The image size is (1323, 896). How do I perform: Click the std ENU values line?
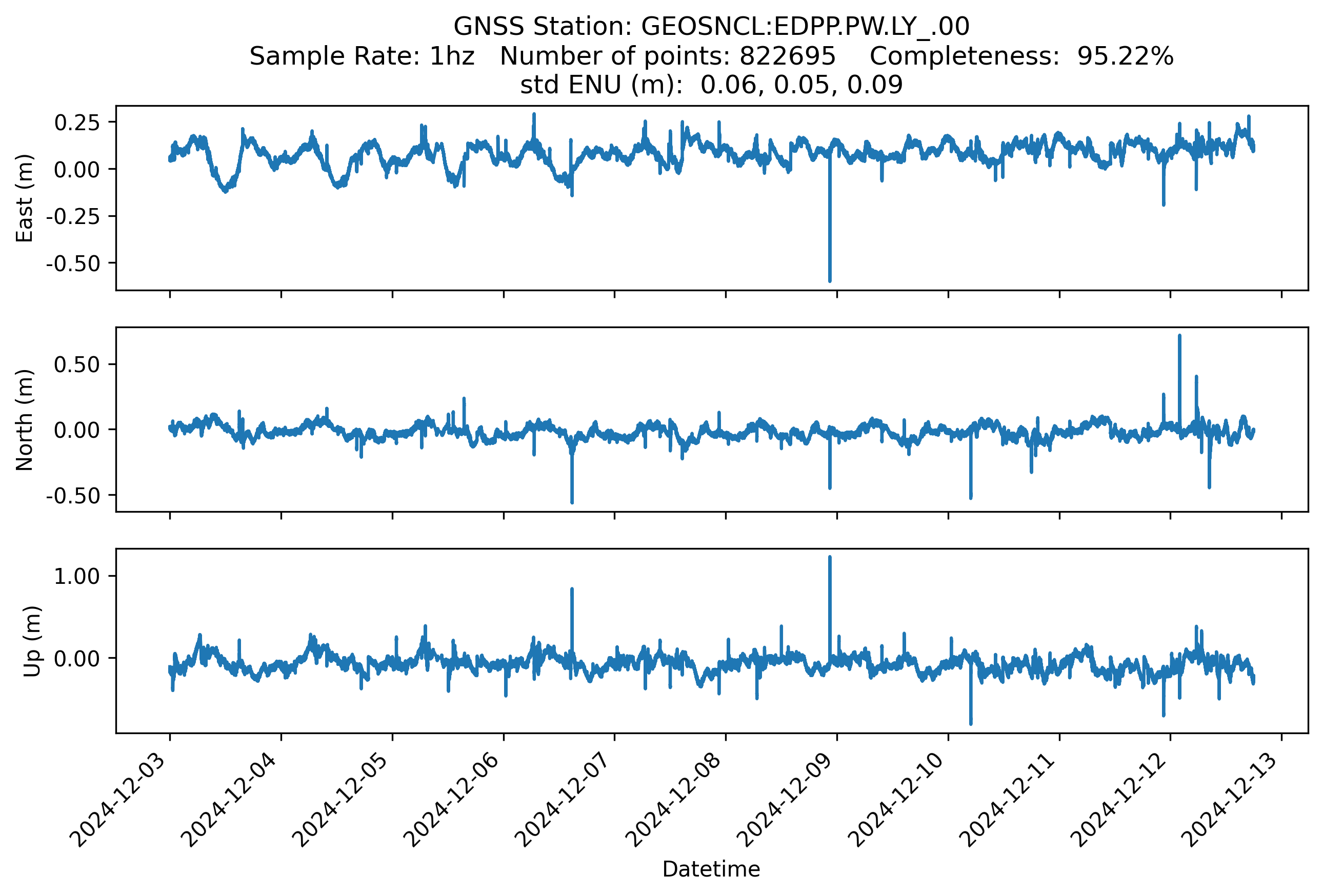pyautogui.click(x=711, y=85)
